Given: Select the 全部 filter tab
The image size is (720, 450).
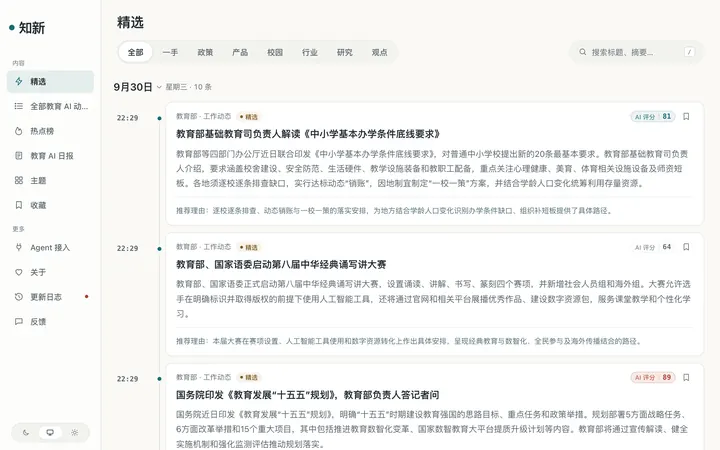Looking at the screenshot, I should point(135,52).
